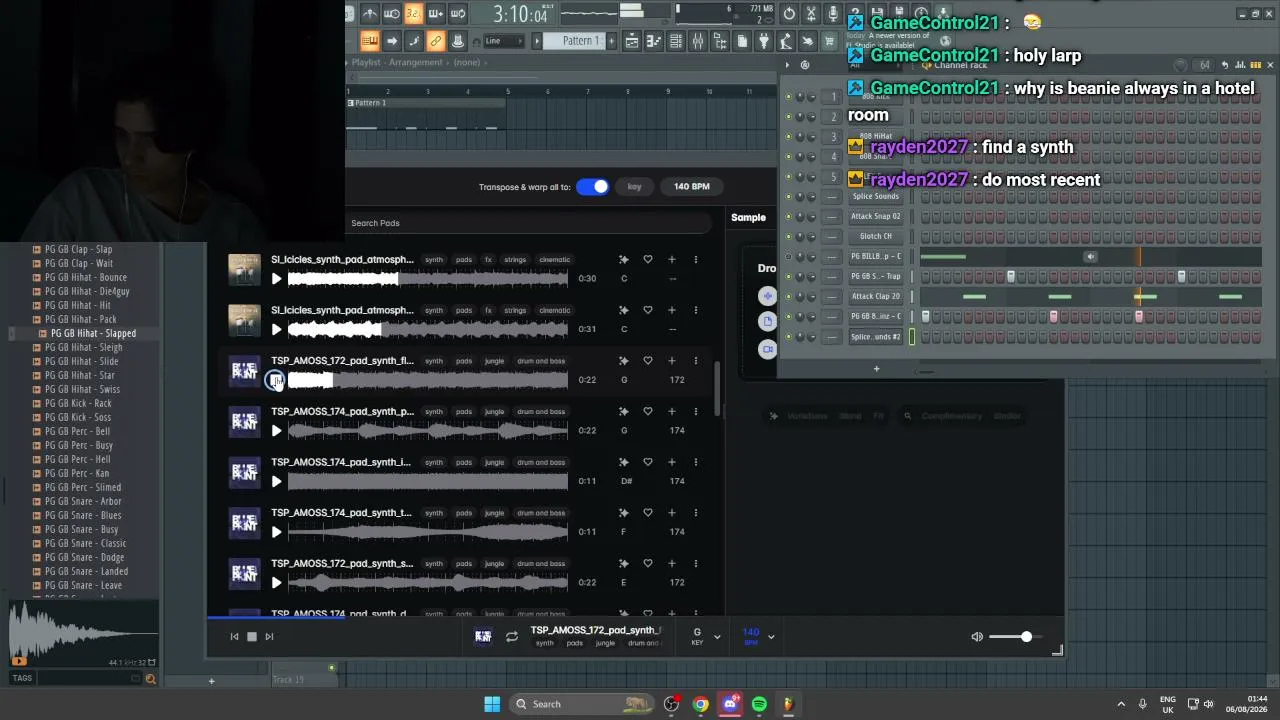The width and height of the screenshot is (1280, 720).
Task: Play the TSP_AMOSS_174_pad_synth_p sample
Action: coord(277,431)
